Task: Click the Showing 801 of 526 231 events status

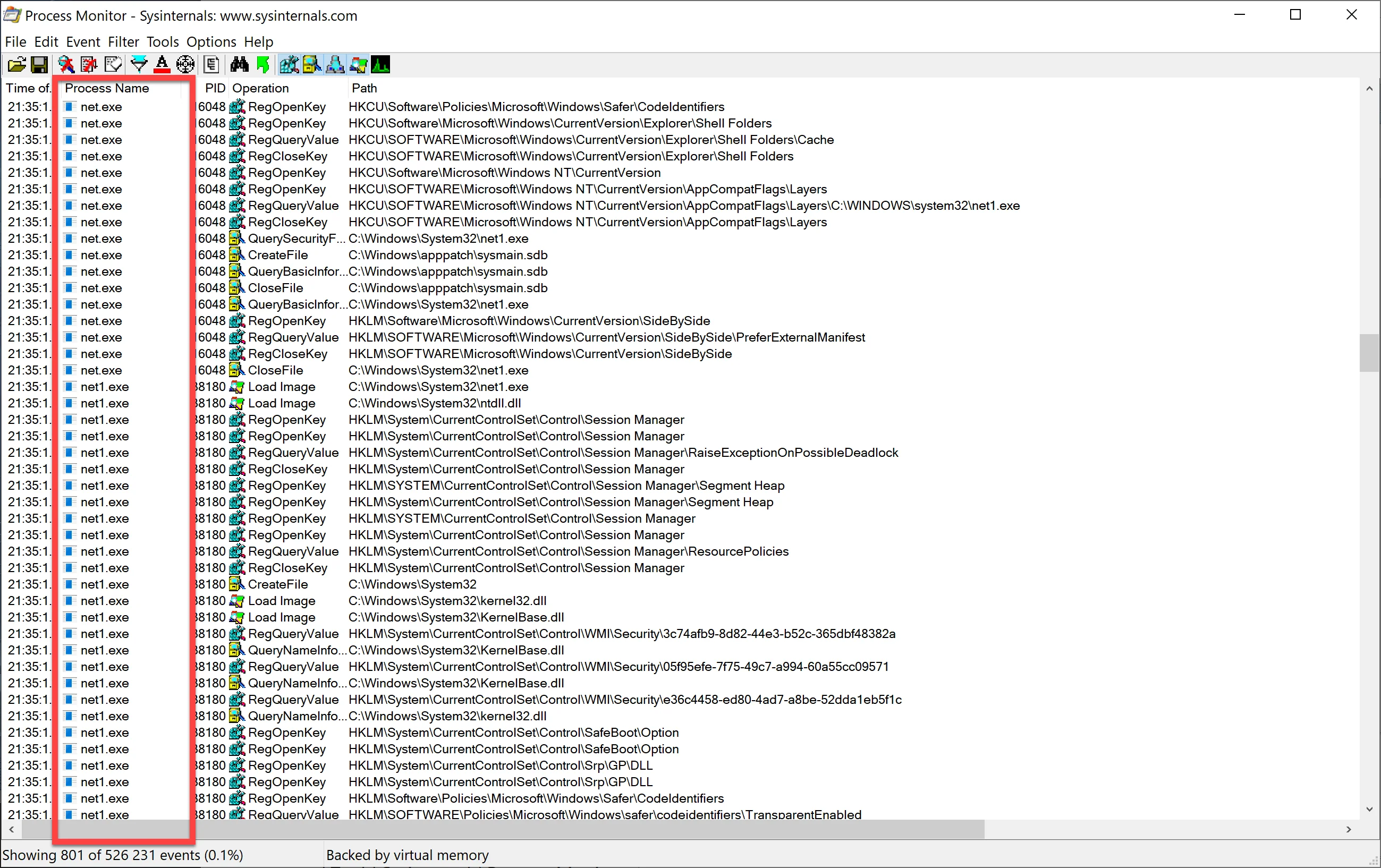Action: click(x=123, y=855)
